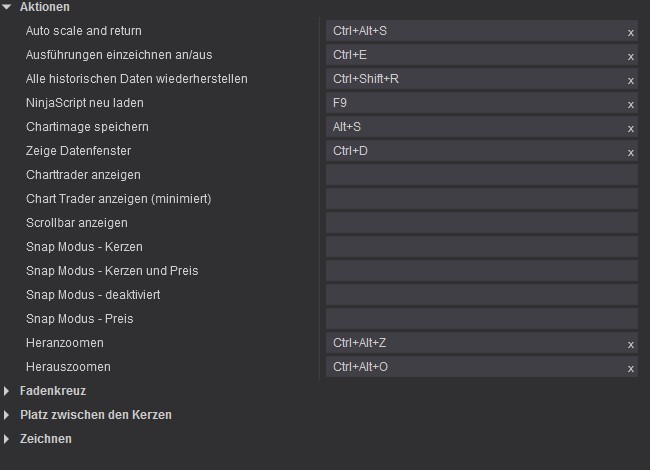
Task: Focus the Snap Modus - Kerzen field
Action: [x=481, y=247]
